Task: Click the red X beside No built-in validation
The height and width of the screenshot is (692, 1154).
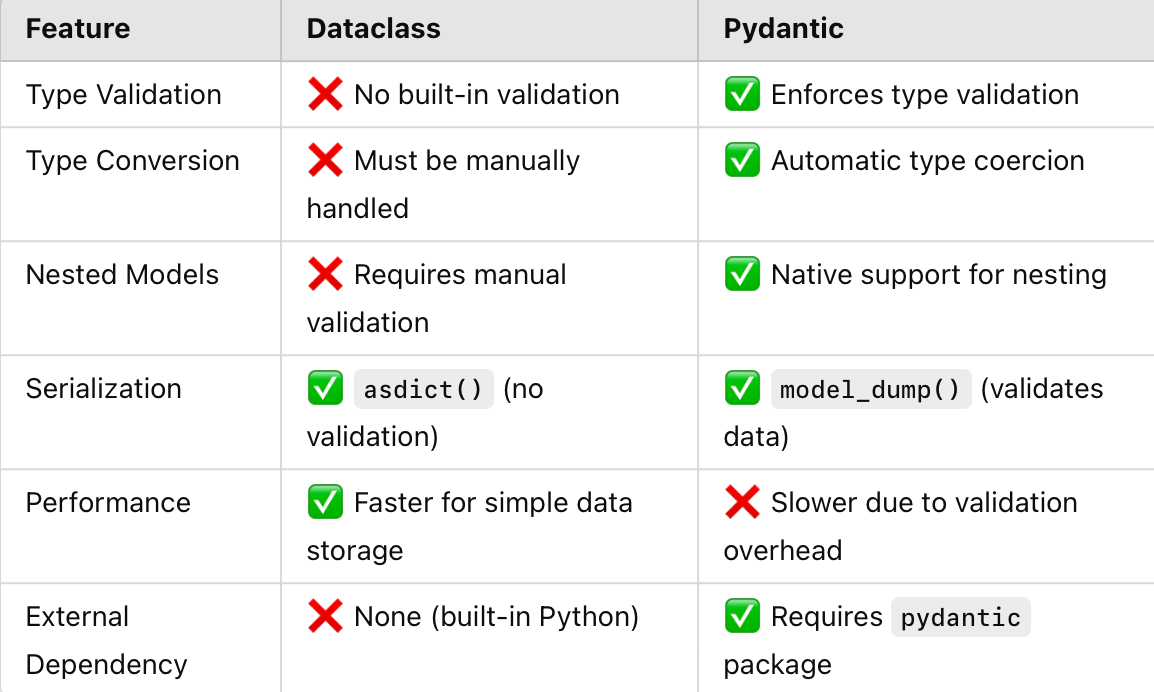Action: point(325,94)
